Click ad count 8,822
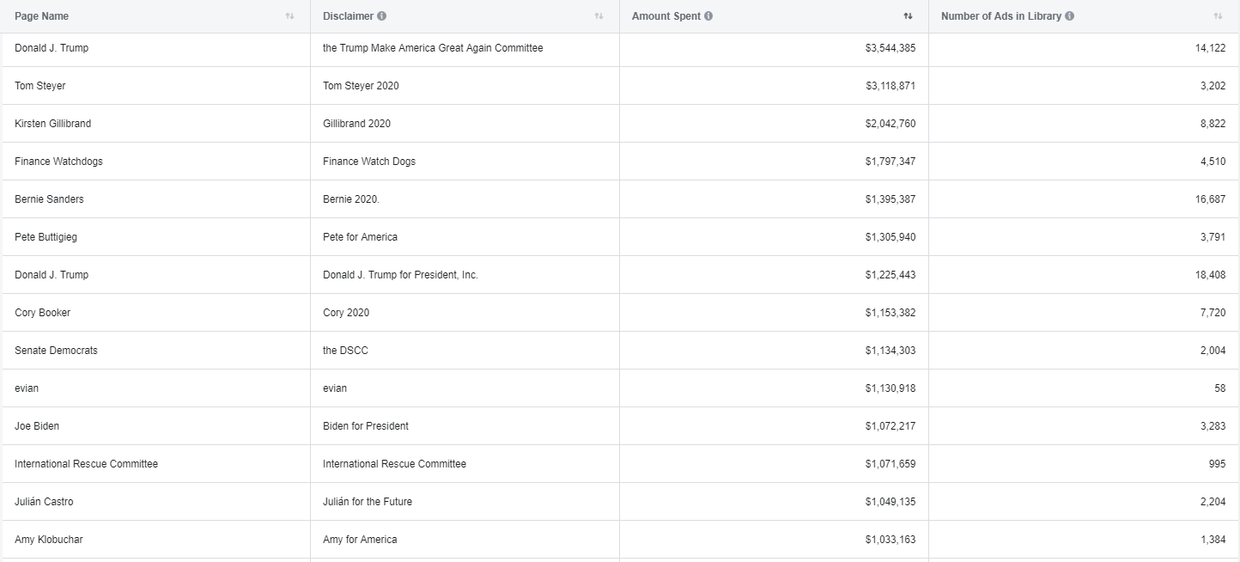The image size is (1240, 562). click(x=1213, y=124)
